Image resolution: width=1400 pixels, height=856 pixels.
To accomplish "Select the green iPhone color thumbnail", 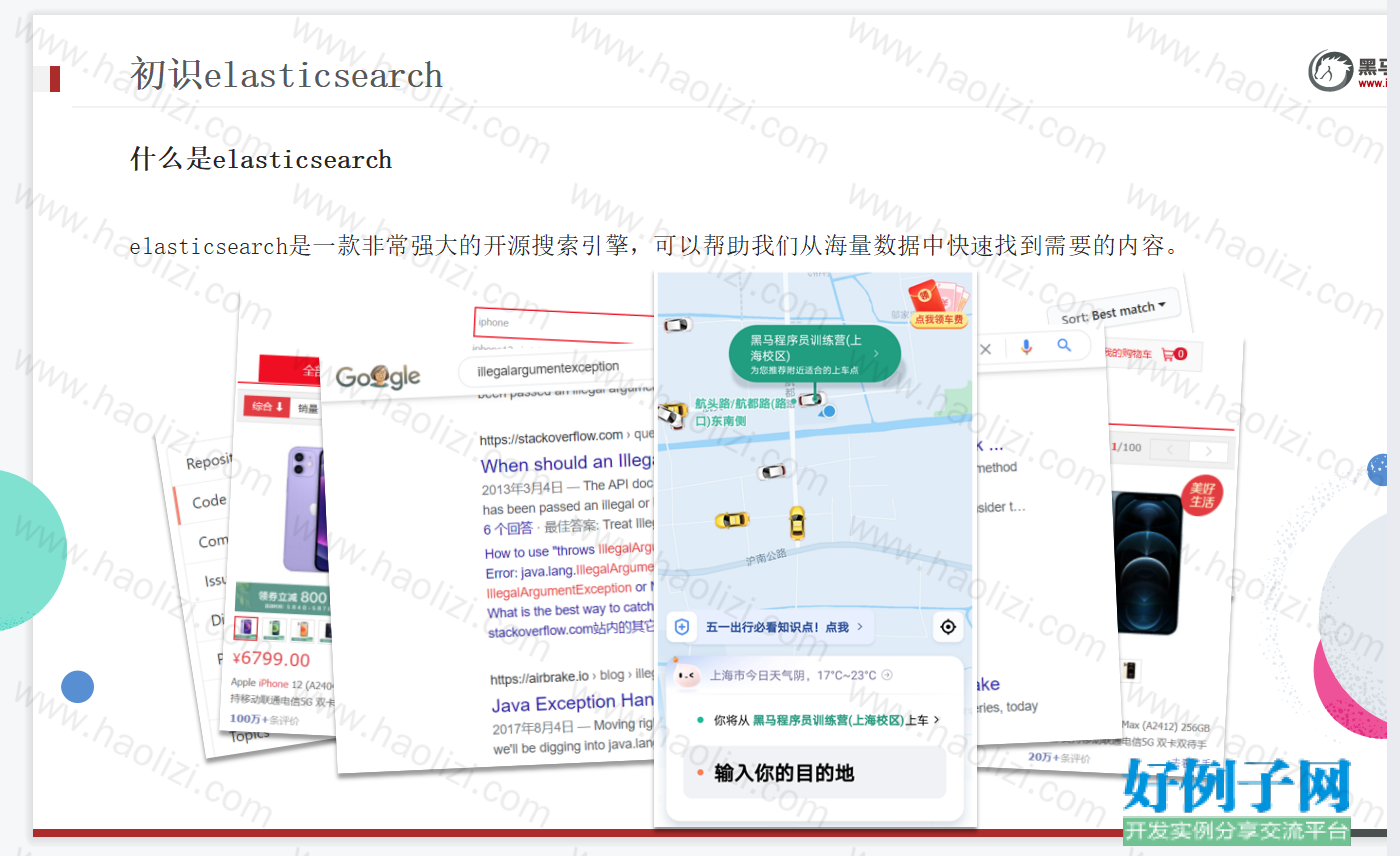I will (275, 630).
